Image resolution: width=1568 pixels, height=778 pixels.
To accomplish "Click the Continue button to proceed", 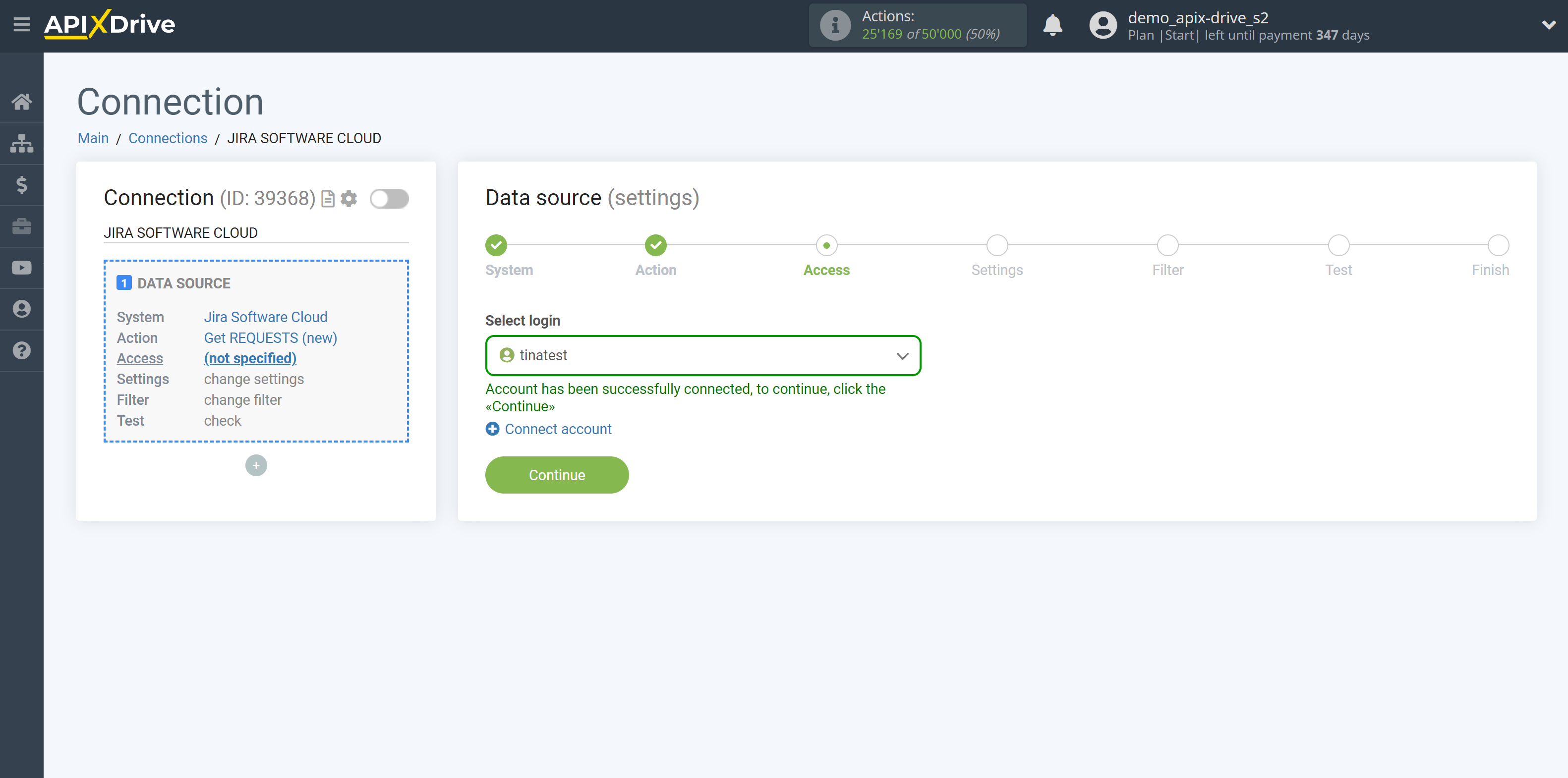I will pyautogui.click(x=557, y=475).
